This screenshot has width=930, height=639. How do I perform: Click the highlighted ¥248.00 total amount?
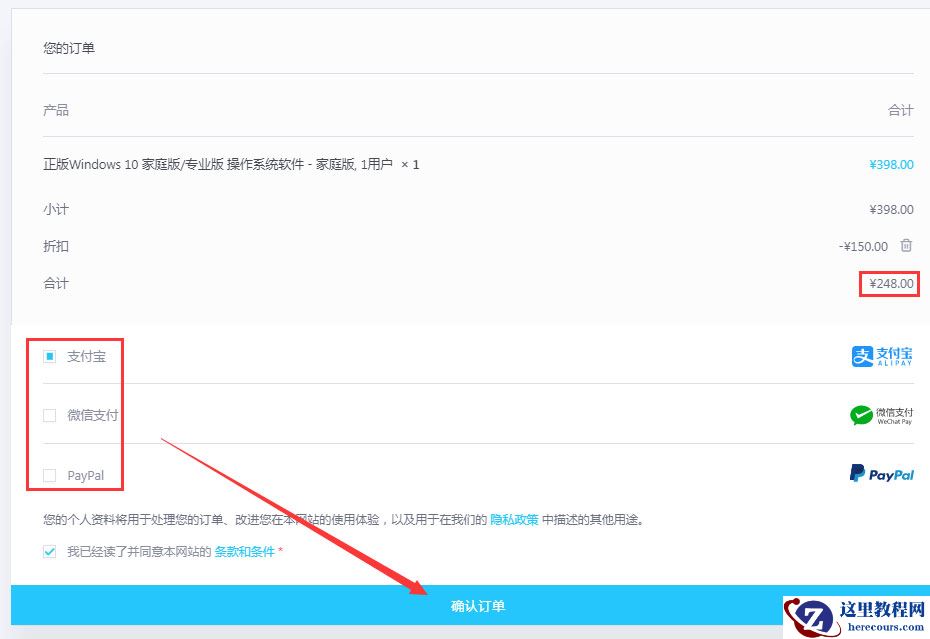[x=890, y=284]
